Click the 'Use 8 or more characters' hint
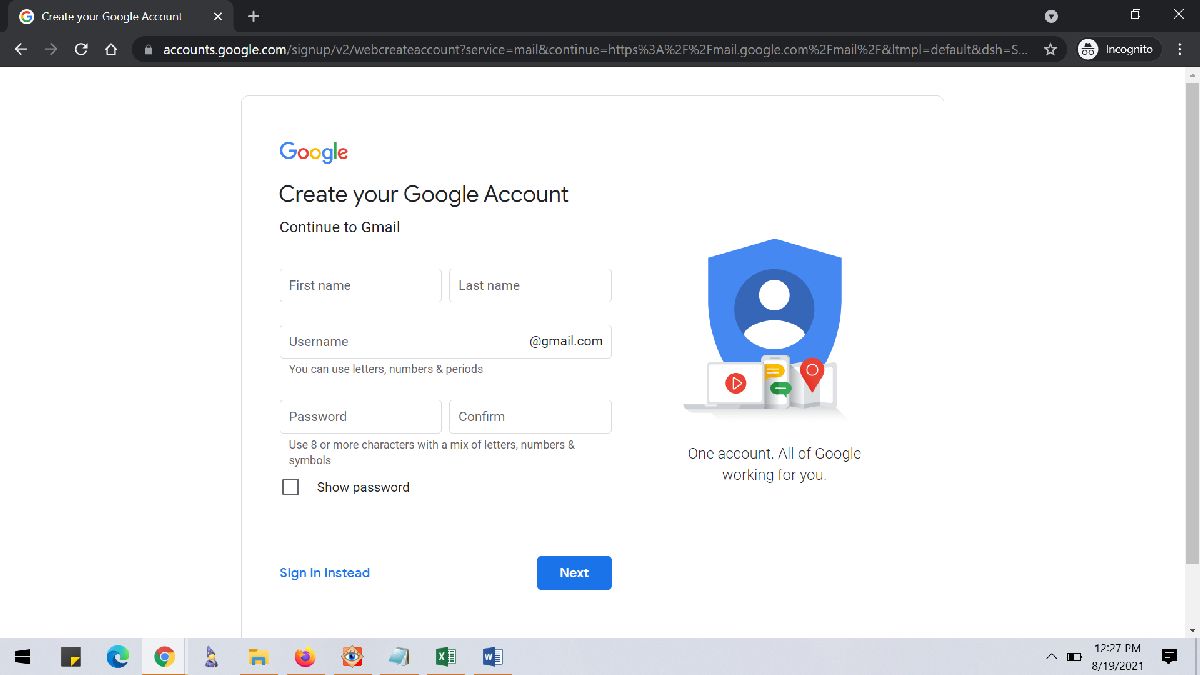Viewport: 1200px width, 675px height. point(432,452)
